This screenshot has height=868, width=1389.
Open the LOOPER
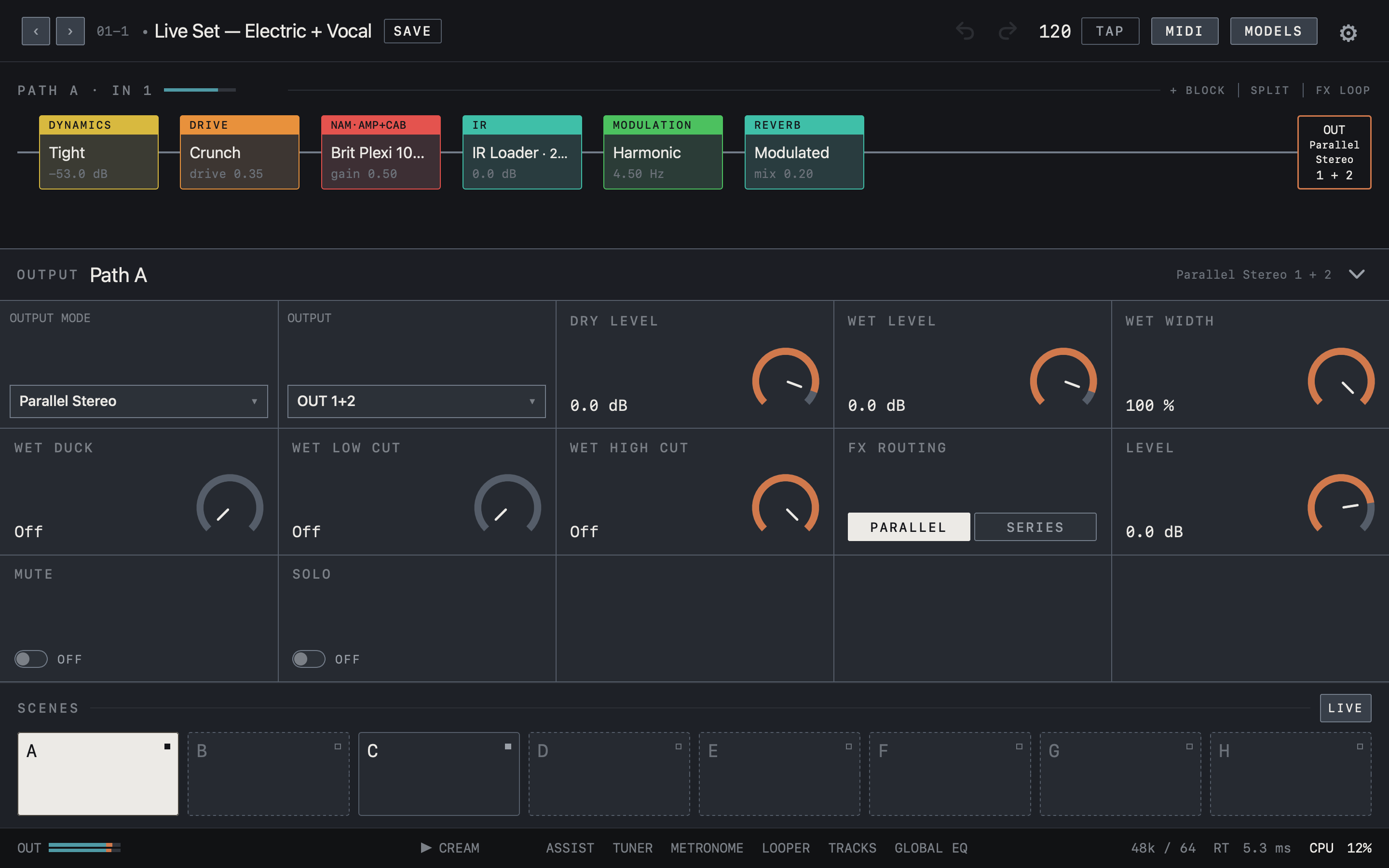point(786,848)
